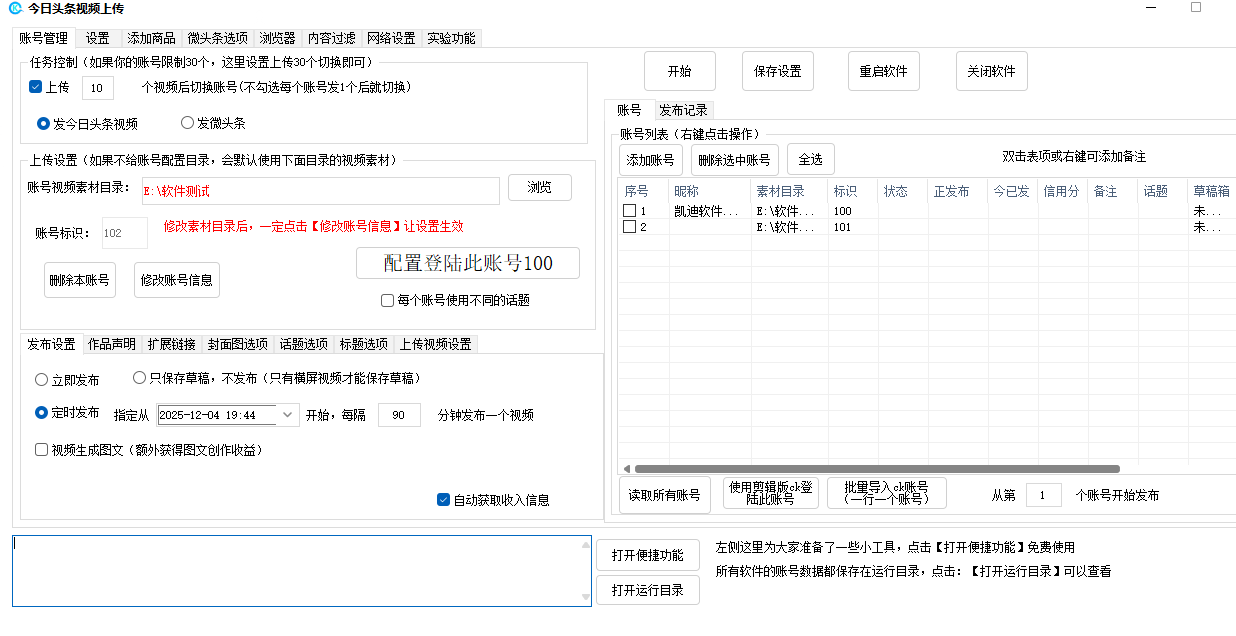Select the 发微头条 radio option
The width and height of the screenshot is (1236, 636).
point(187,123)
